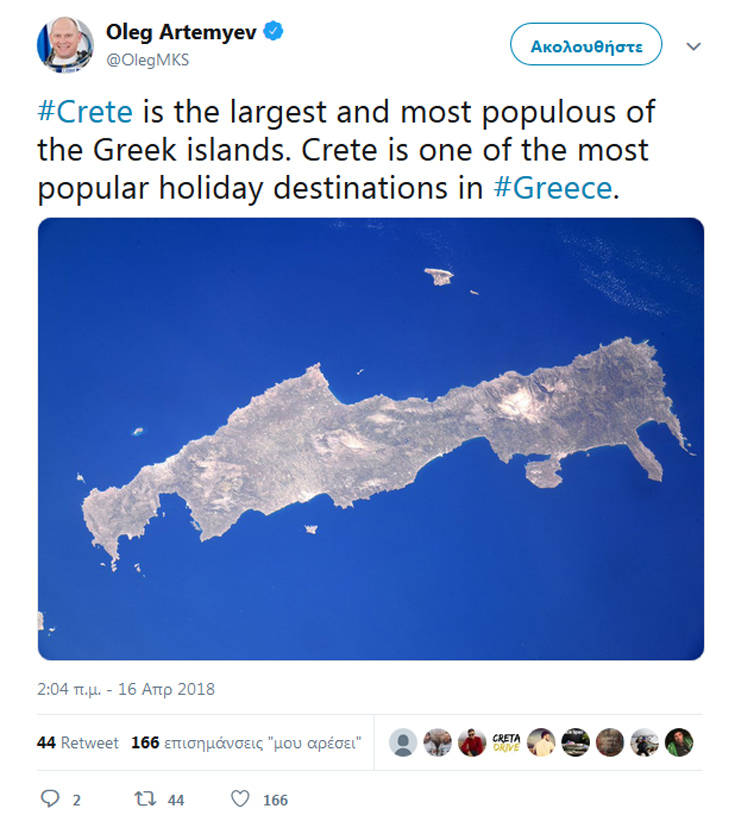735x815 pixels.
Task: Click the liker avatar with green jacket
Action: pos(678,742)
